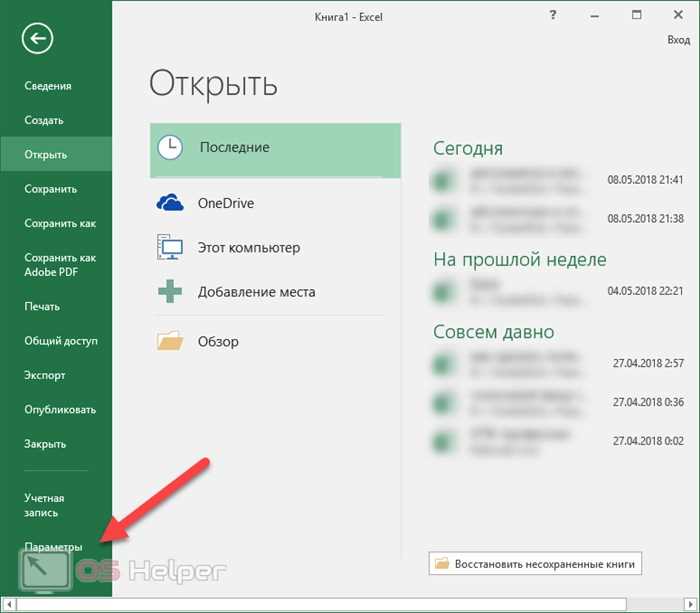Open the file dated 04.05.2018 22:21
700x613 pixels.
coord(556,291)
